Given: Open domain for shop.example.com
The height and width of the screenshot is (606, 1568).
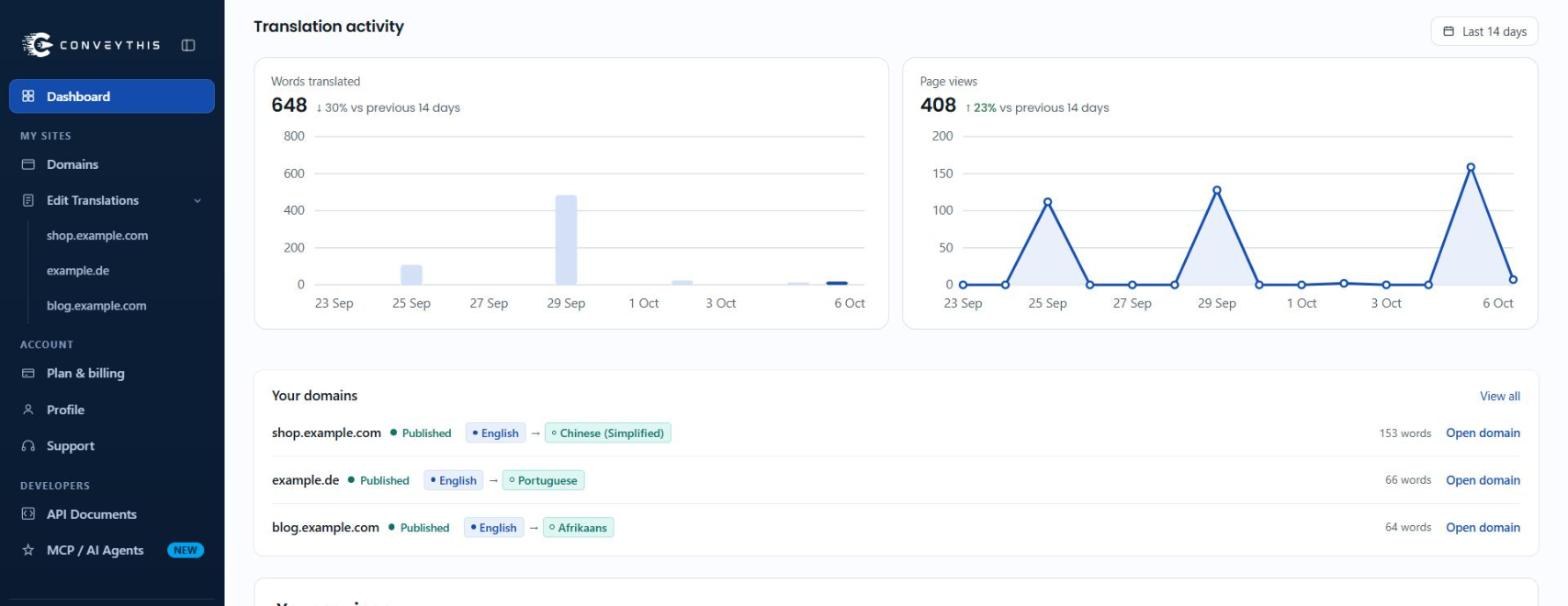Looking at the screenshot, I should [1483, 433].
